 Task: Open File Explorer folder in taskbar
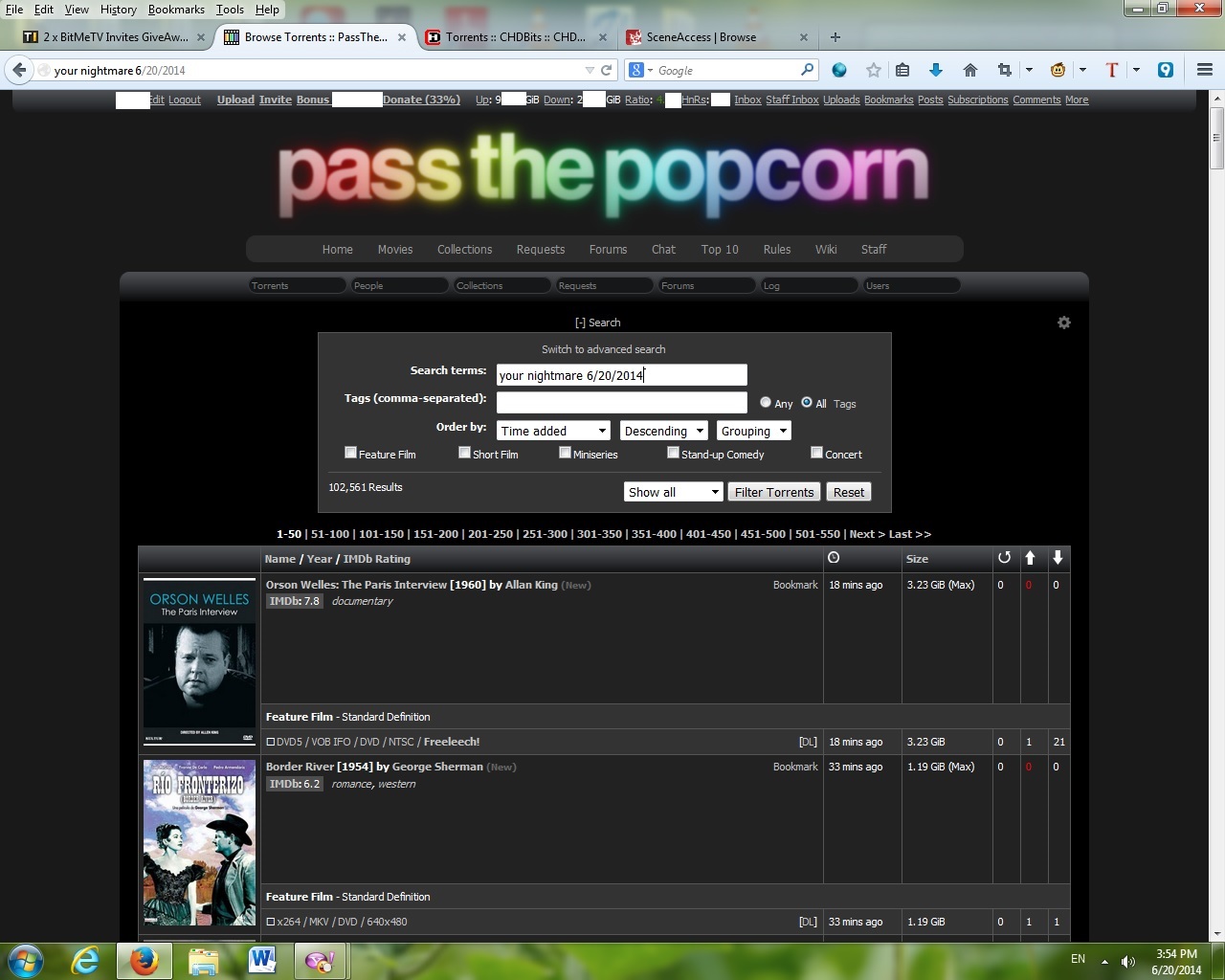[x=203, y=961]
